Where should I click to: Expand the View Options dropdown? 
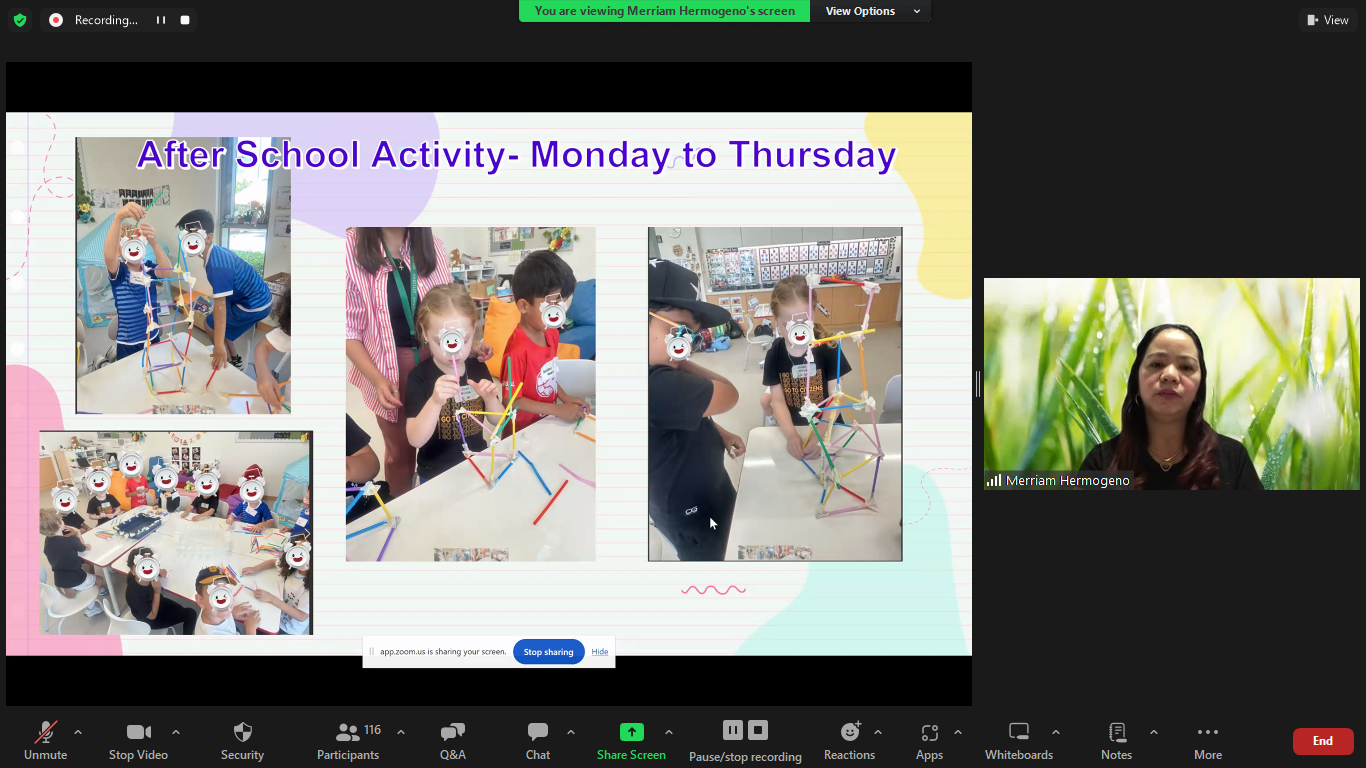[x=871, y=11]
